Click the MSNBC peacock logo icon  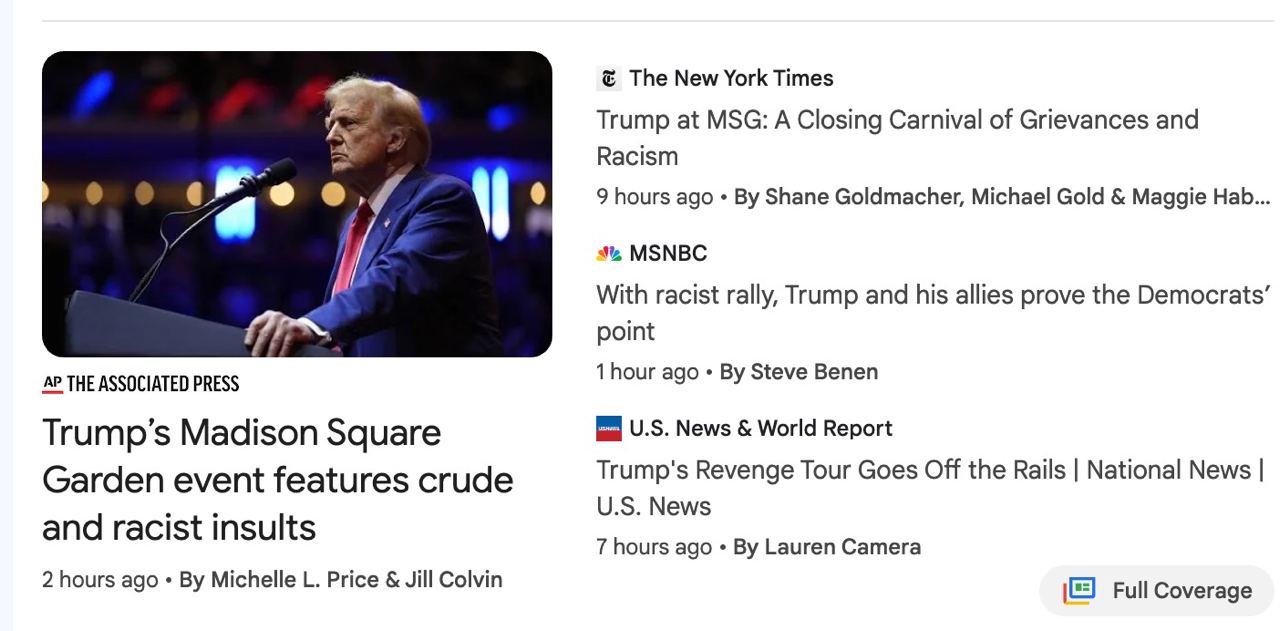(608, 254)
